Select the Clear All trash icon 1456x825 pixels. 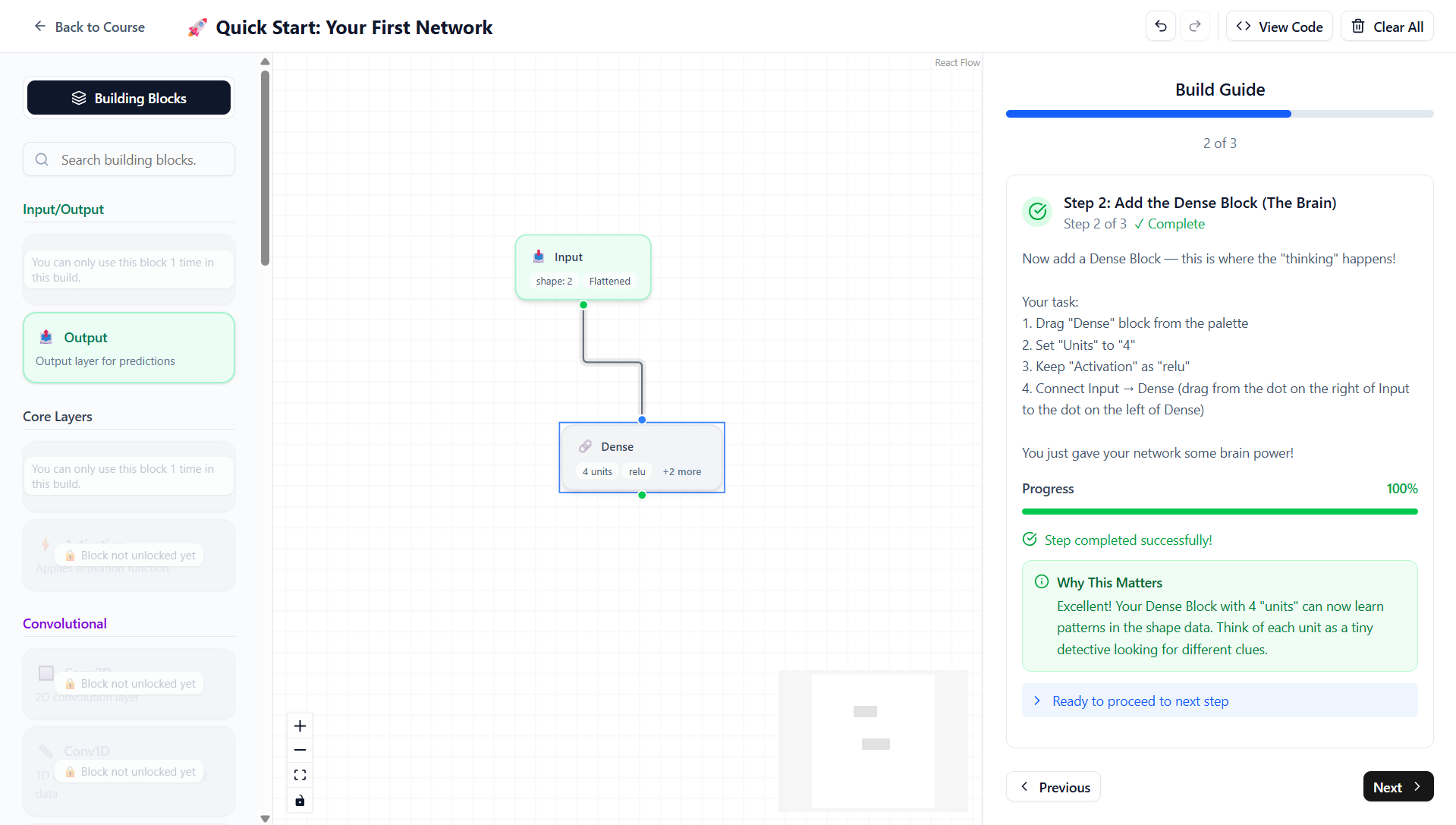[1358, 26]
